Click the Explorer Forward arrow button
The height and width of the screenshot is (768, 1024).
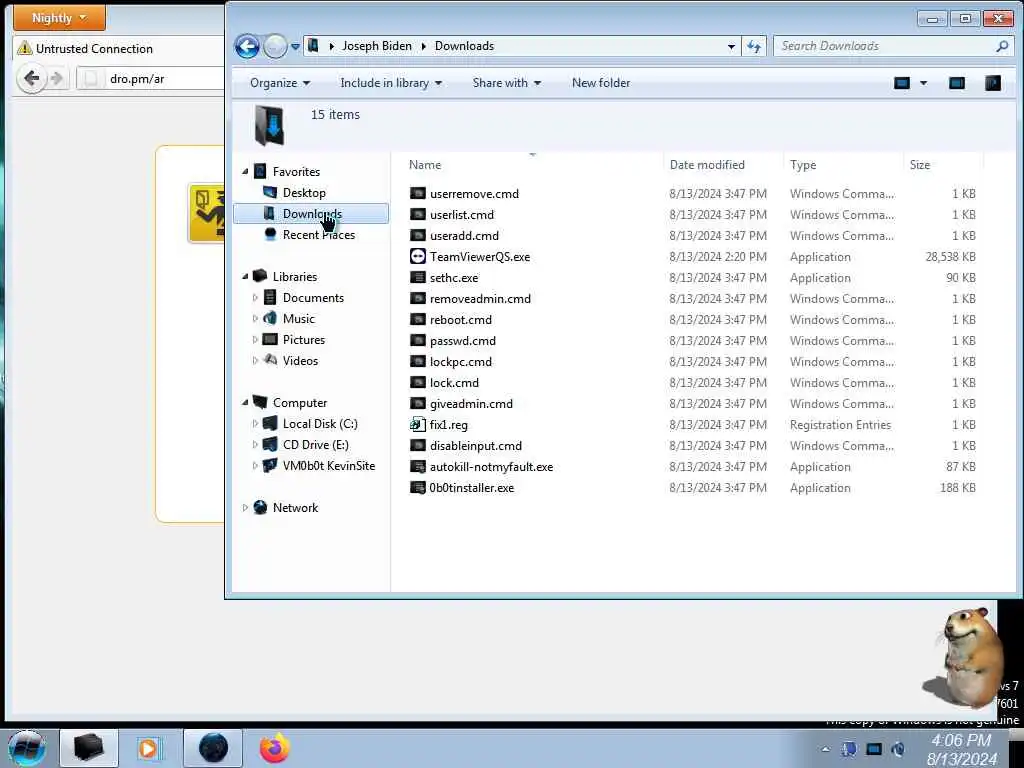click(275, 46)
